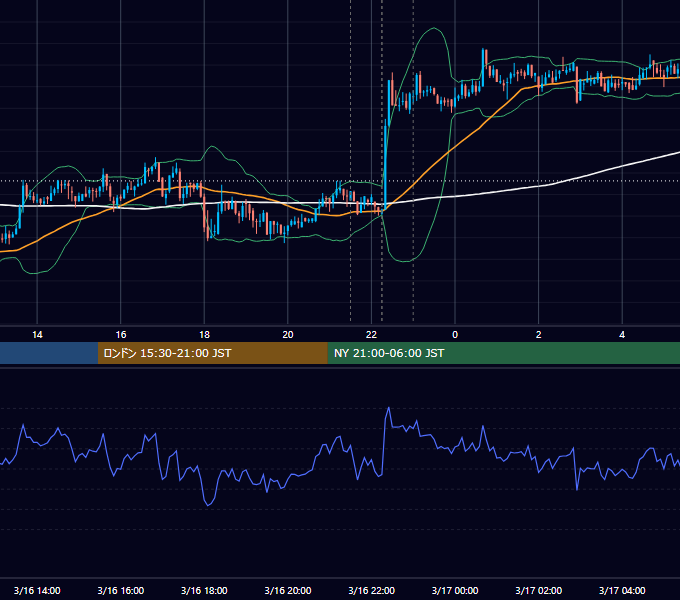Click the 3/16 18:00 label on the lower axis
This screenshot has height=600, width=680.
204,590
